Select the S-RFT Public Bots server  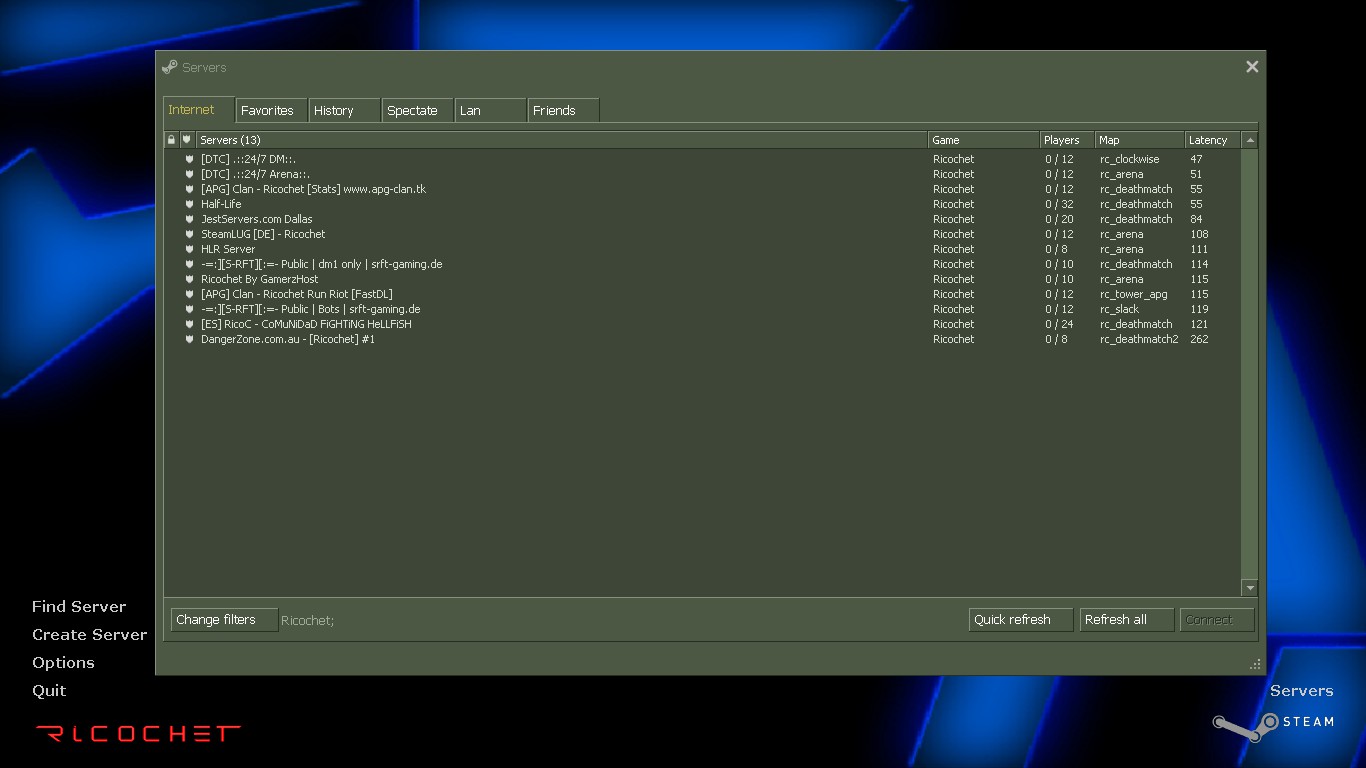tap(703, 309)
